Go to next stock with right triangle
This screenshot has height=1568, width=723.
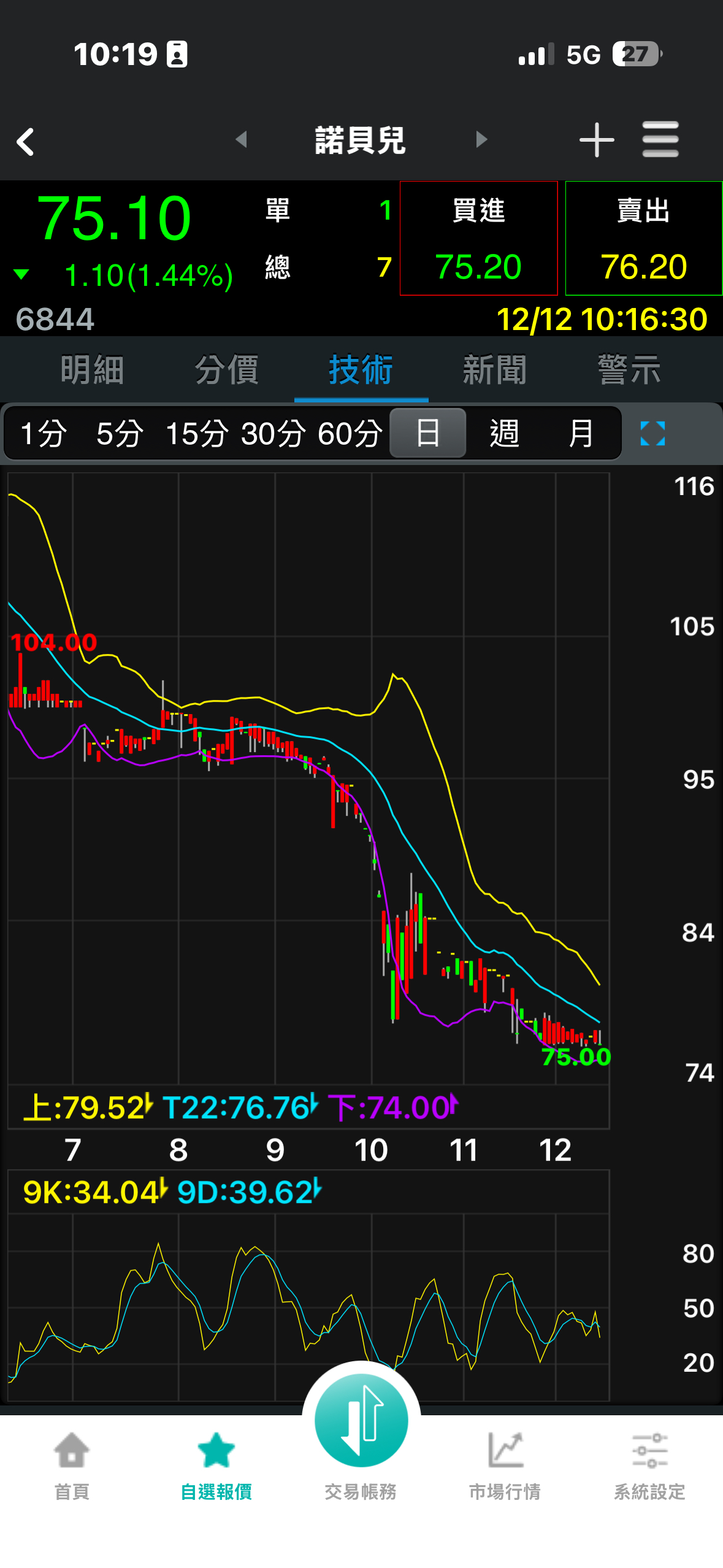(x=481, y=139)
